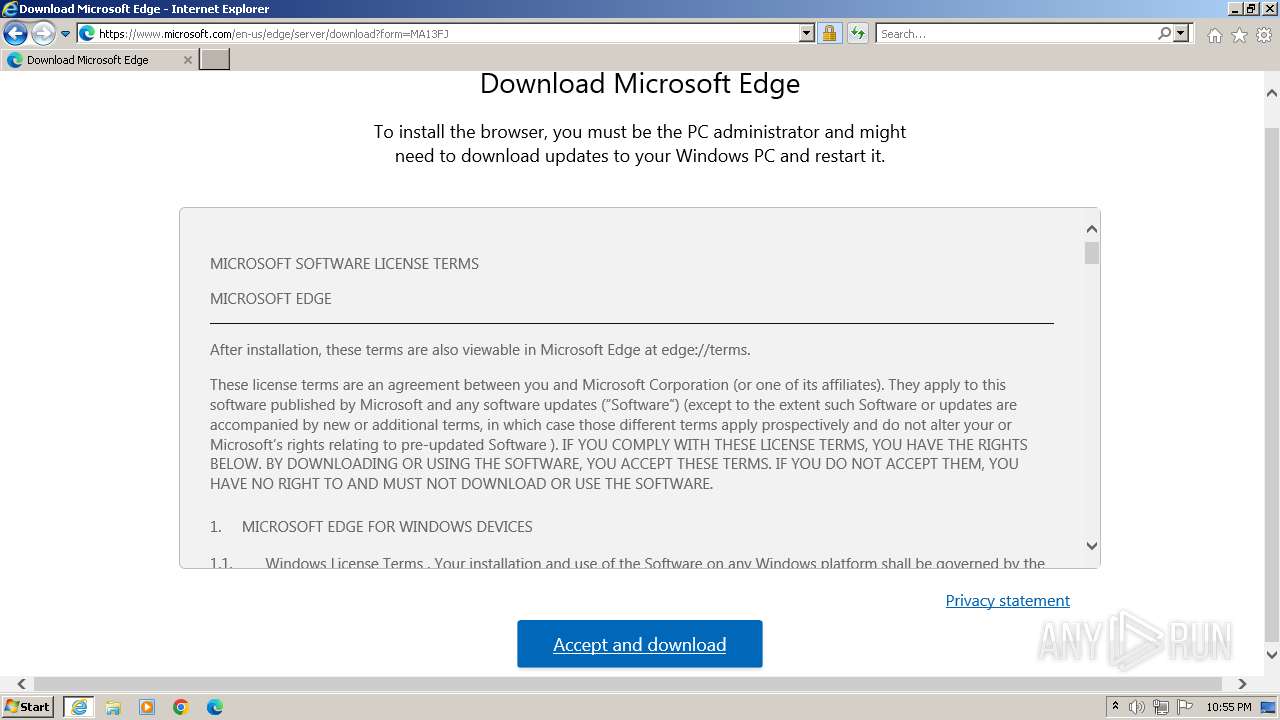Open the Privacy statement link

[x=1007, y=600]
